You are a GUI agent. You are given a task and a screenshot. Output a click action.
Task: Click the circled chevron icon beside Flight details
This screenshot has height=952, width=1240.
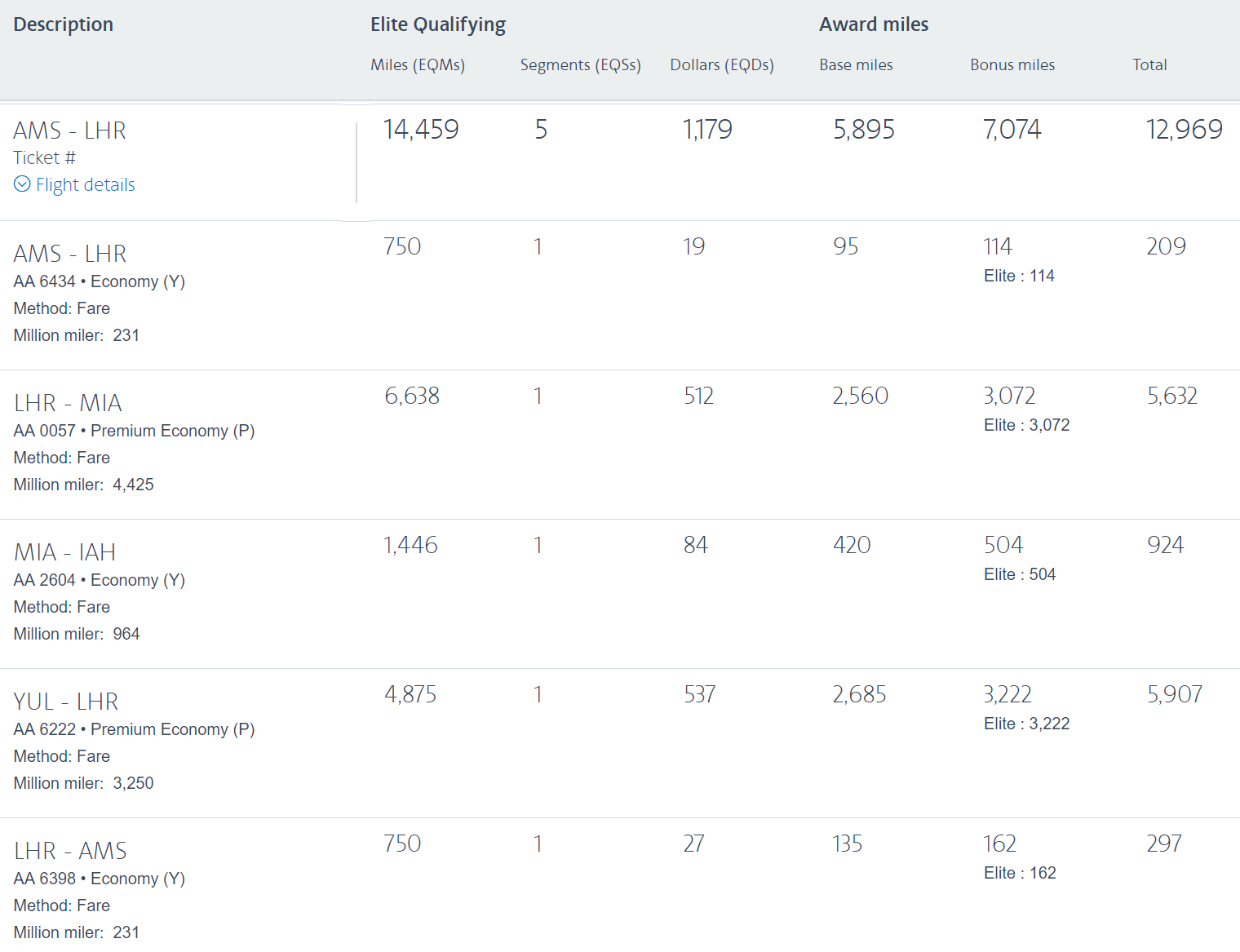coord(22,184)
